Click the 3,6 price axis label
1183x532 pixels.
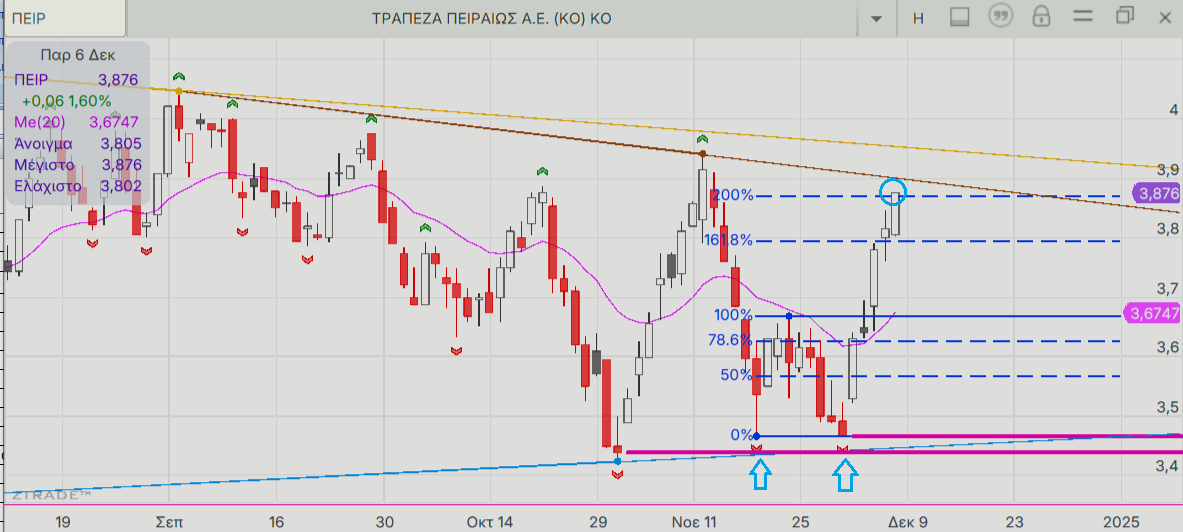(1168, 348)
